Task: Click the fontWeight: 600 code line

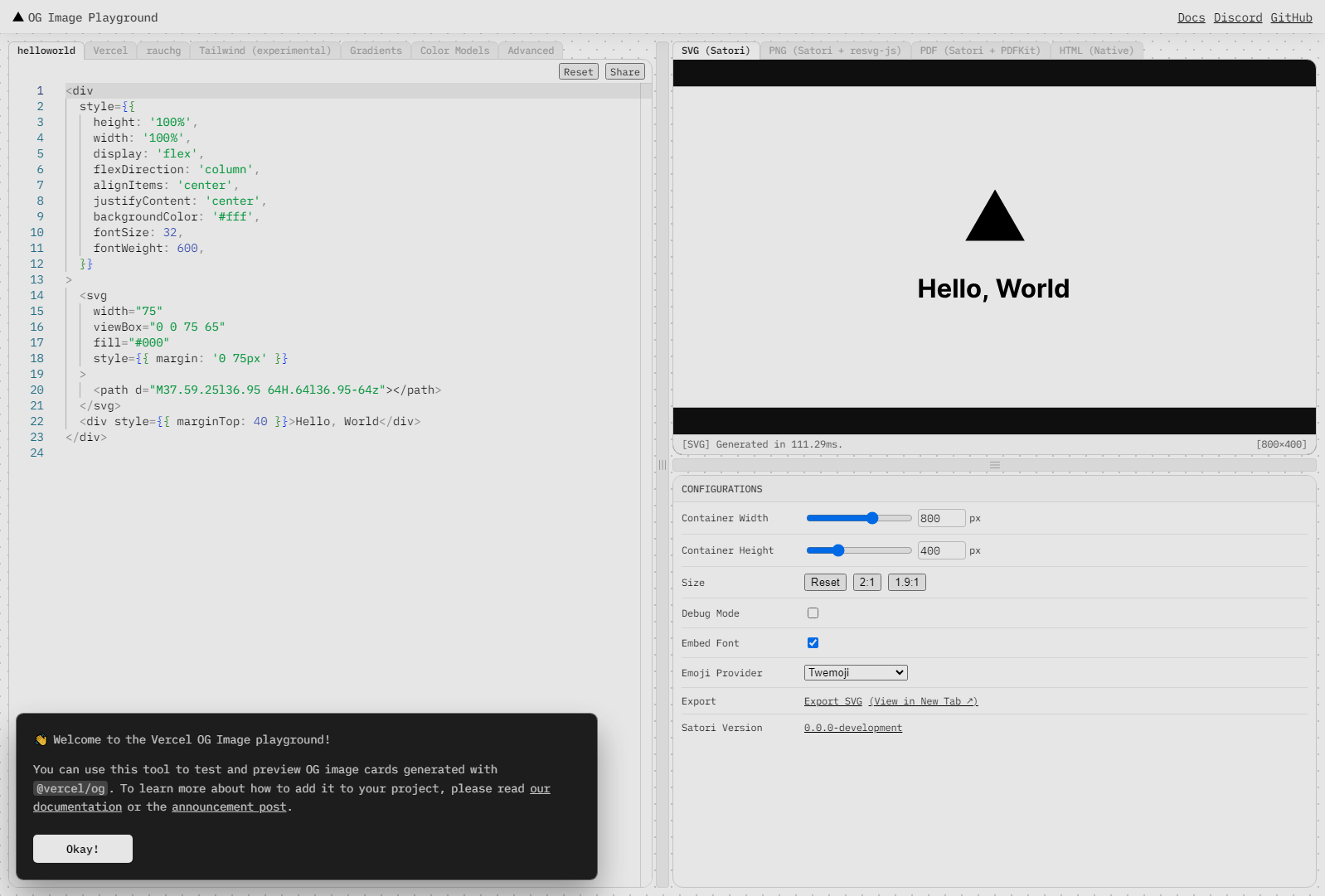Action: pos(148,249)
